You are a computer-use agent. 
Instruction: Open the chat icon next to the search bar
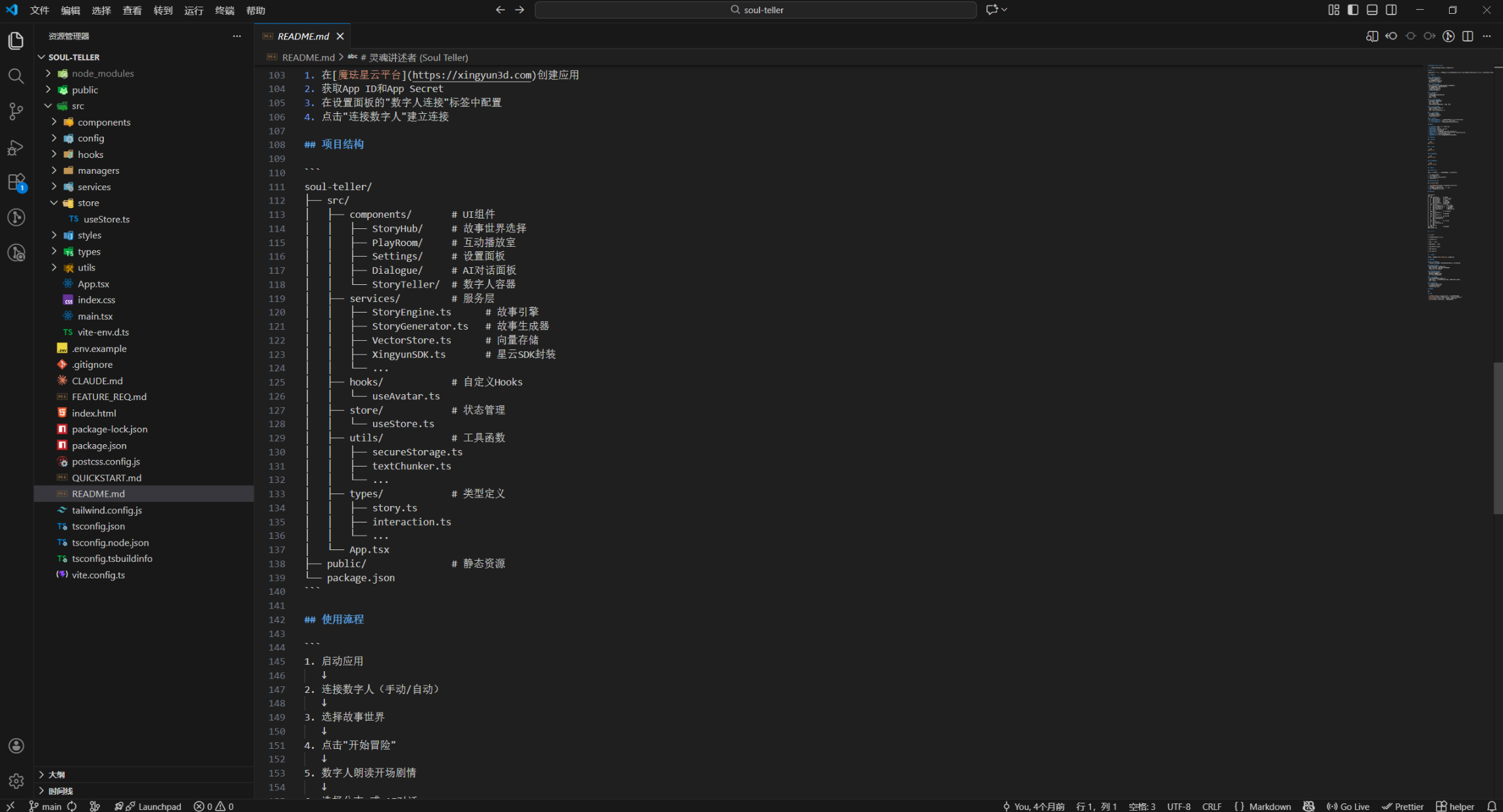(992, 10)
